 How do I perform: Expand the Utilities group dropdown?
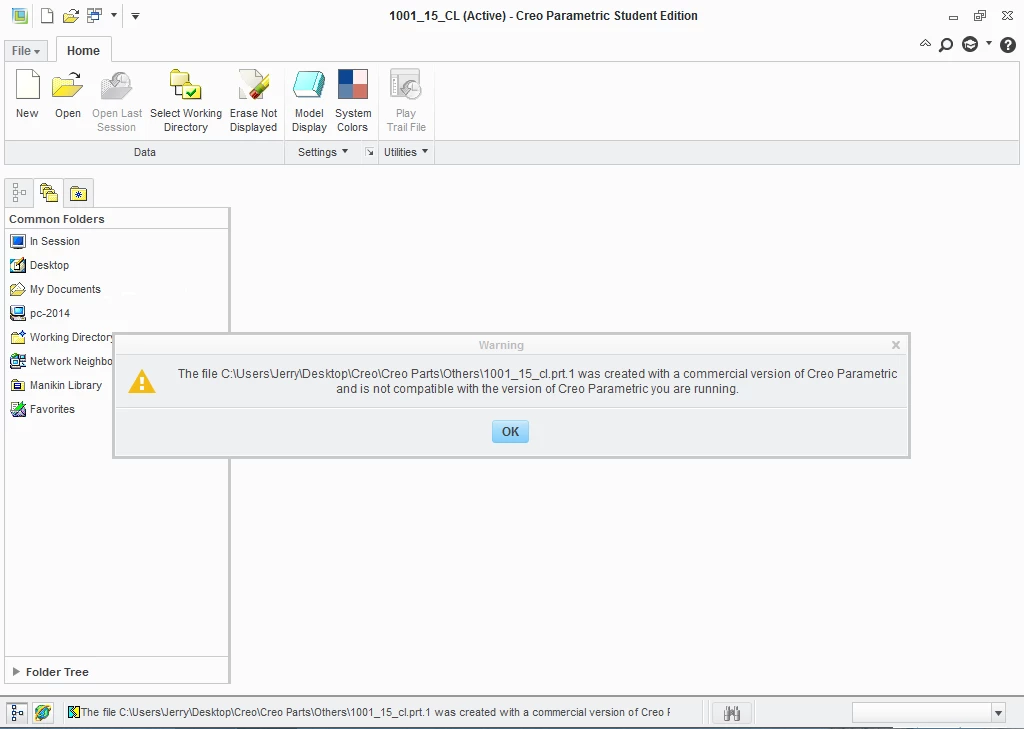pos(406,152)
